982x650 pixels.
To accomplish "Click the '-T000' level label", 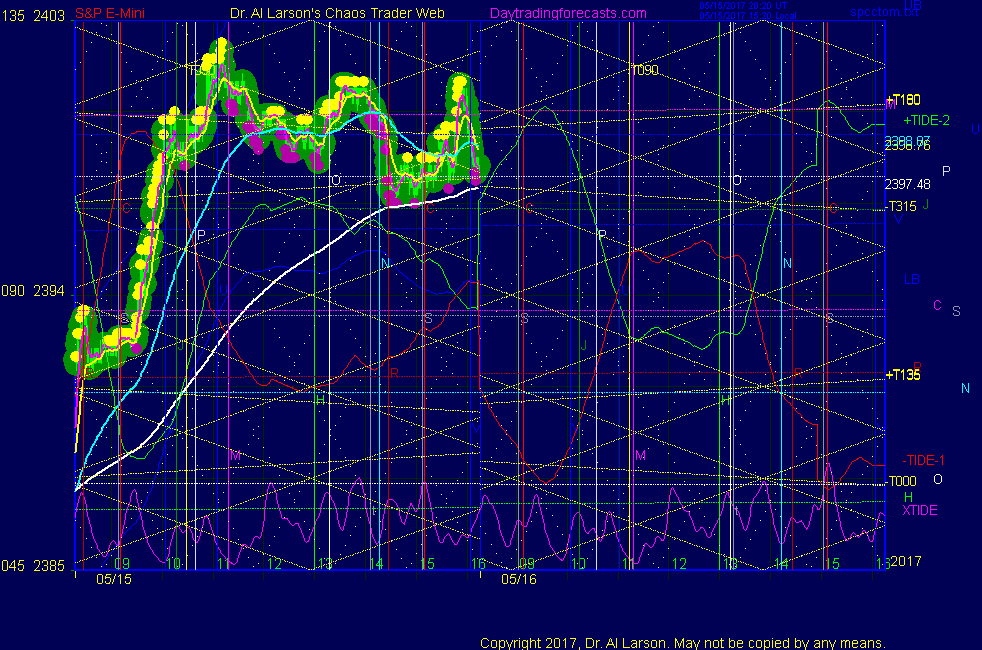I will click(901, 482).
